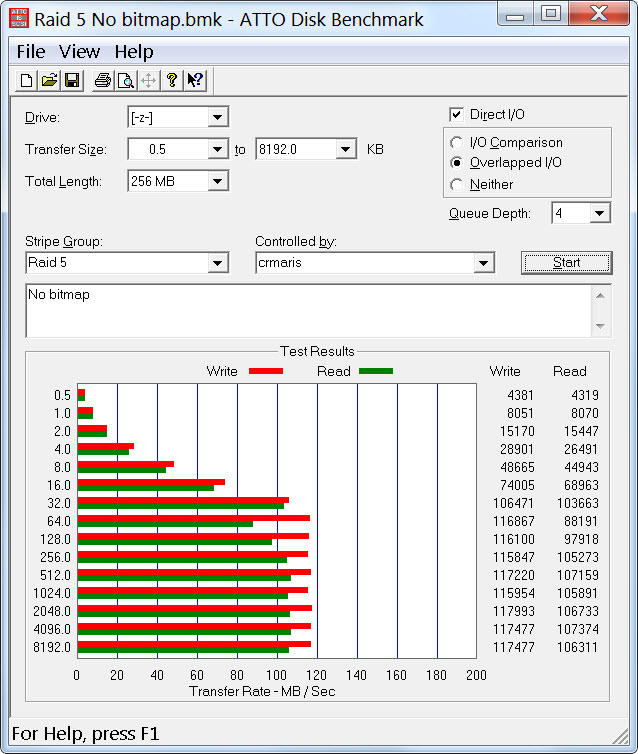Click the status bar text For Help, press F1
This screenshot has height=754, width=638.
pos(85,734)
